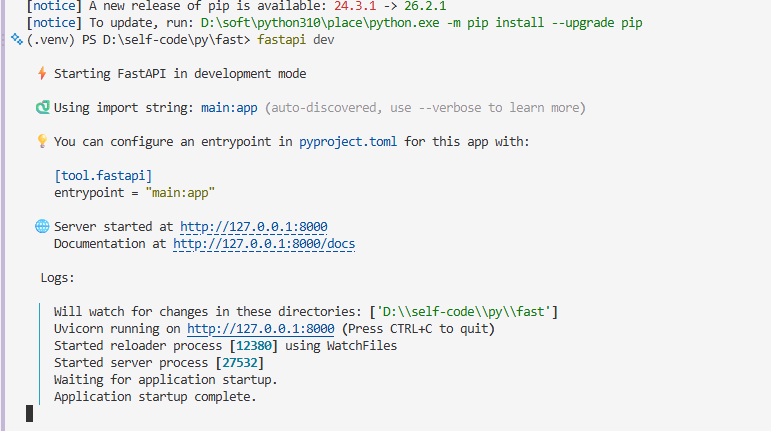Click the light bulb tip icon
This screenshot has height=431, width=771.
(42, 141)
